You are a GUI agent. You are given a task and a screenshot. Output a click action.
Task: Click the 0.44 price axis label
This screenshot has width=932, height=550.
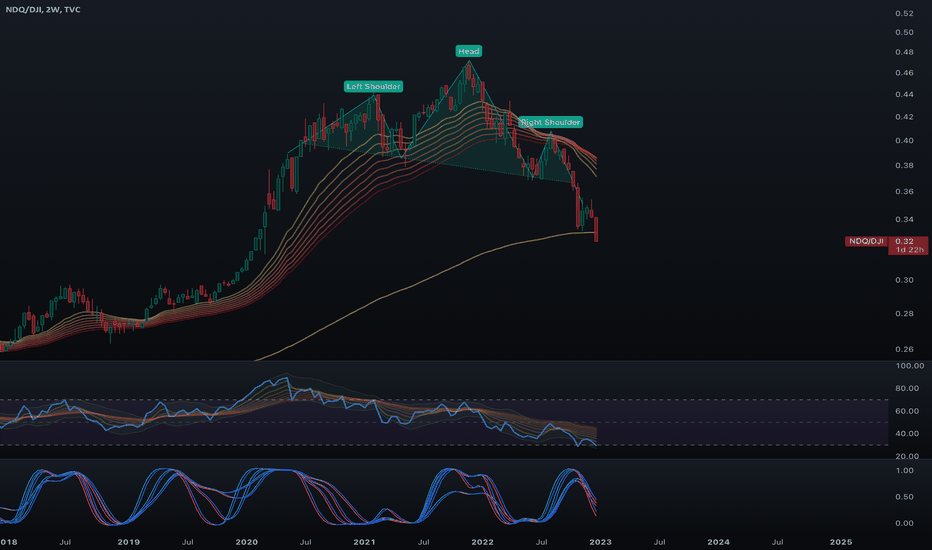[904, 95]
